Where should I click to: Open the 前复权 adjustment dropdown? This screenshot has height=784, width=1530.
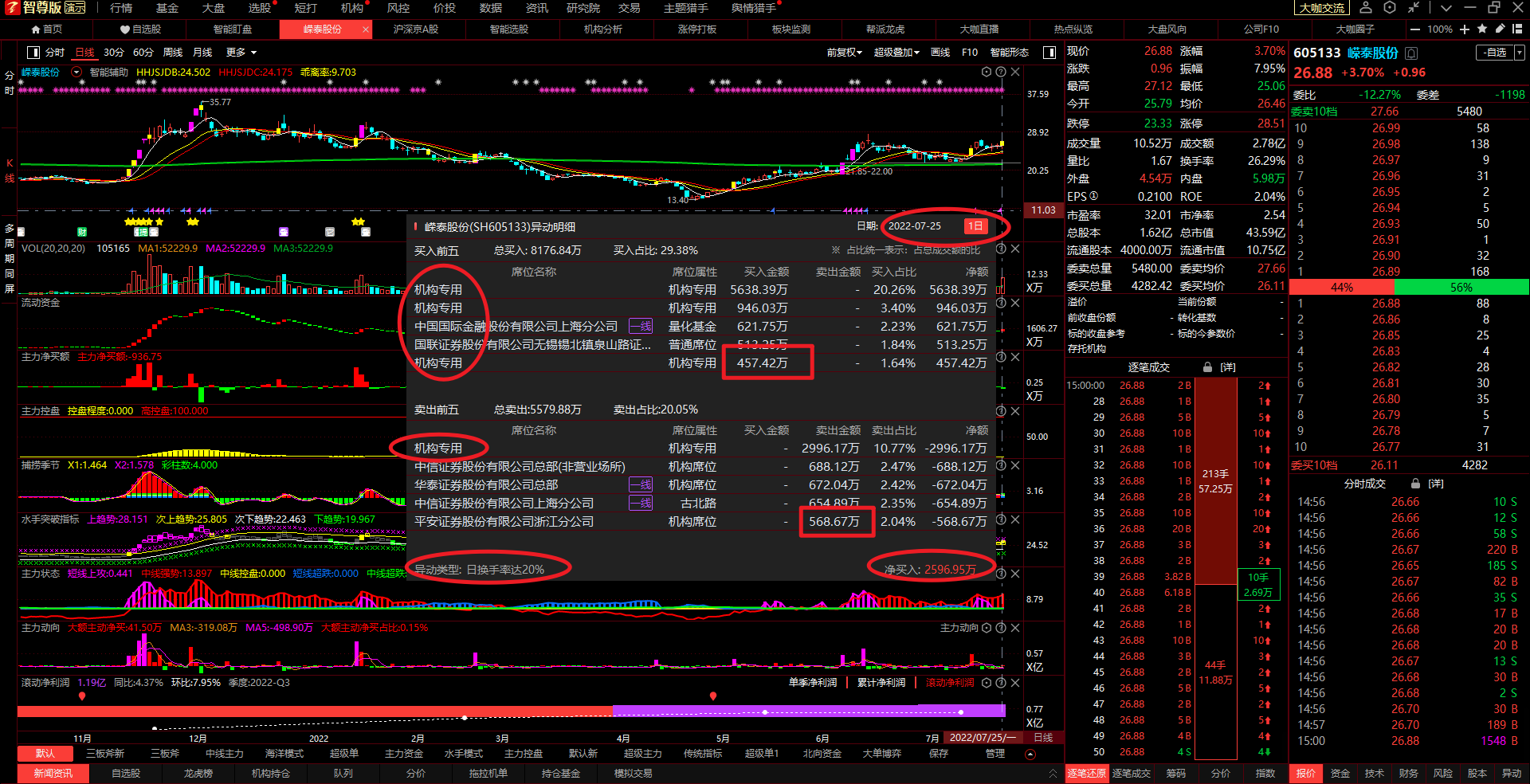coord(845,53)
